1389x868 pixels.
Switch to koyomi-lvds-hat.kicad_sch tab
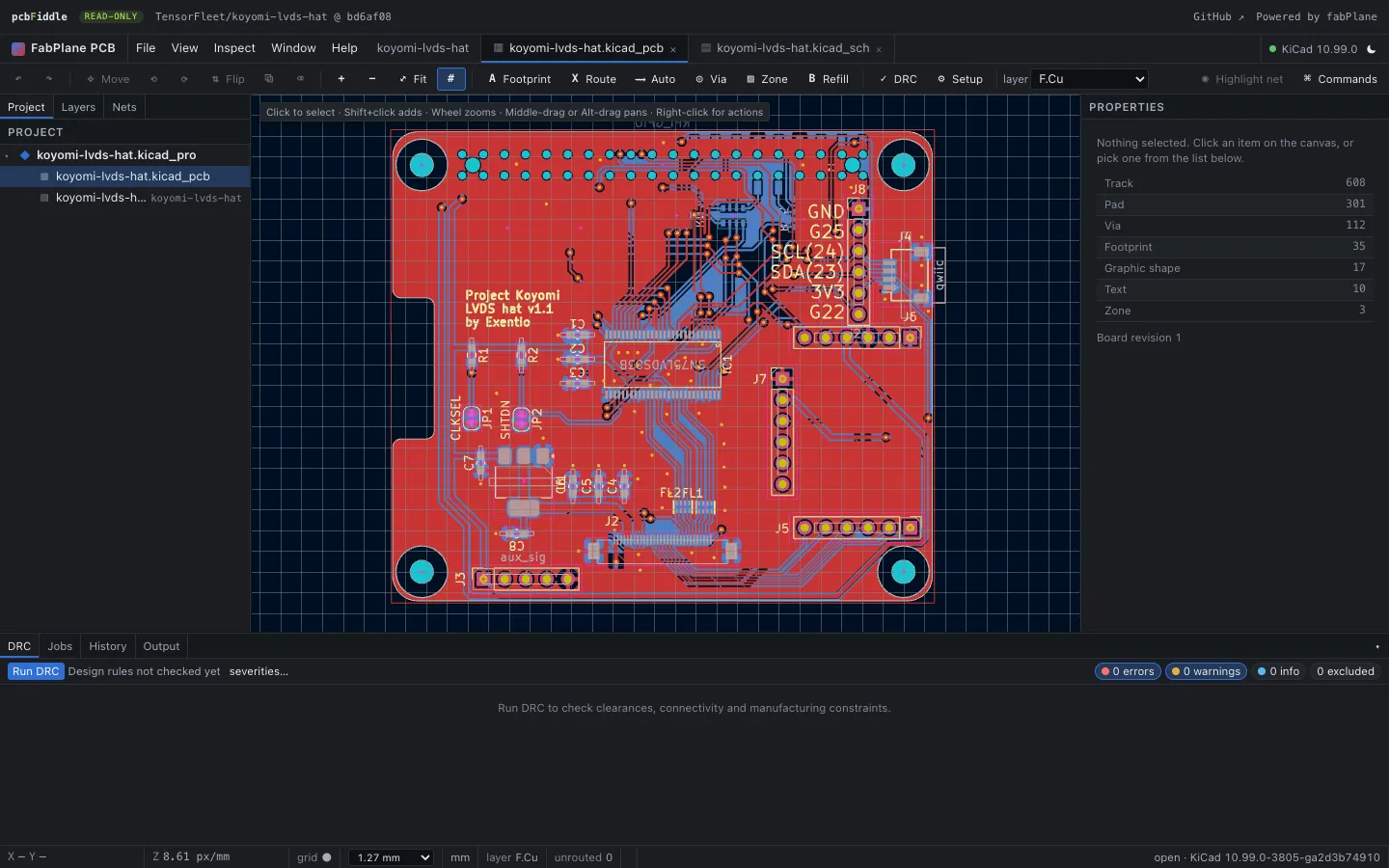(x=793, y=48)
